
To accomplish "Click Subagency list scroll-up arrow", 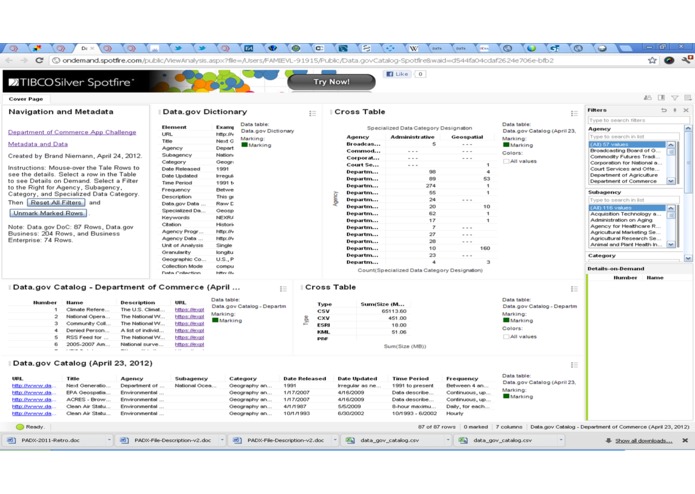I will click(671, 208).
